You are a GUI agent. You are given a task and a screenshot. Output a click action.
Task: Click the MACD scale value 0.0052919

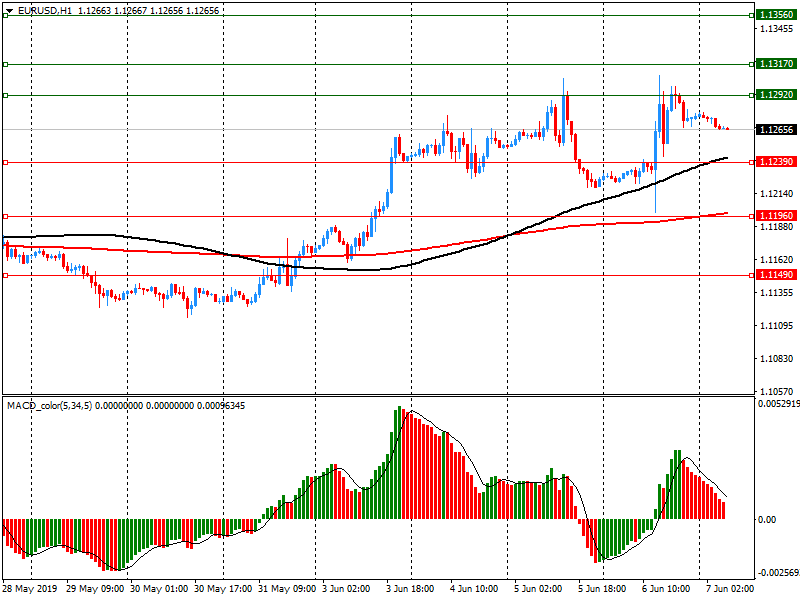779,404
